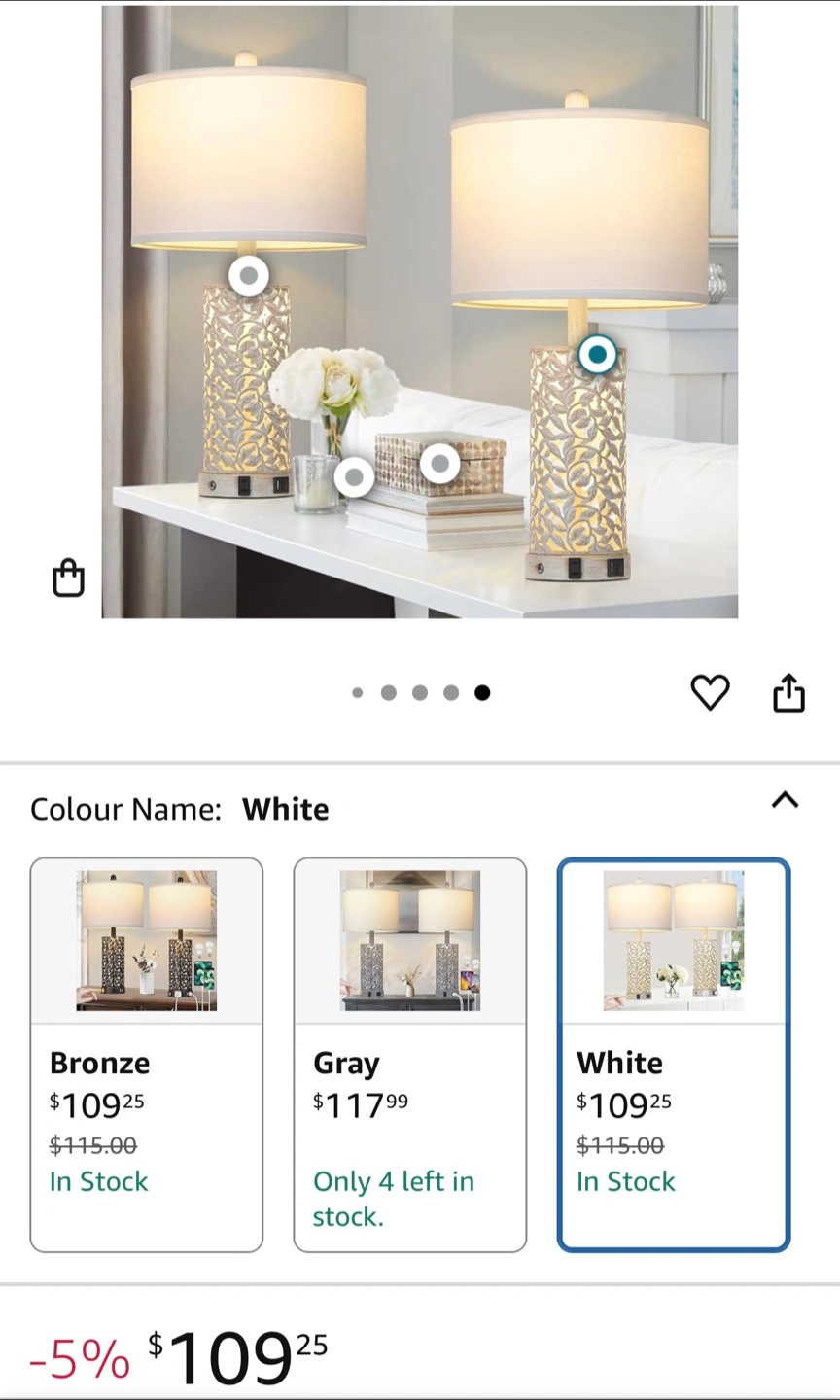Go to fourth image pagination dot
The image size is (840, 1400).
[451, 693]
